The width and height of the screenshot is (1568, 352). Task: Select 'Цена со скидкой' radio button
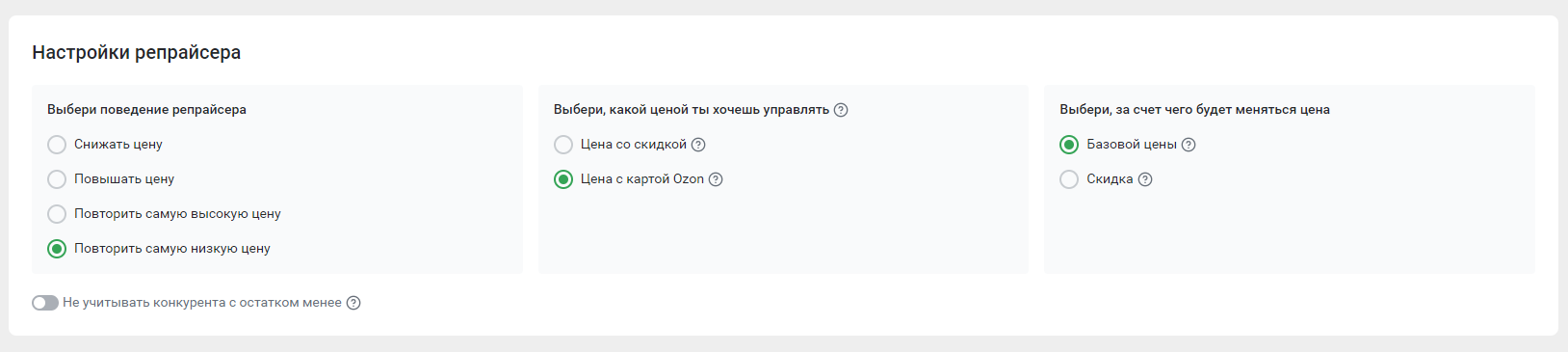563,145
